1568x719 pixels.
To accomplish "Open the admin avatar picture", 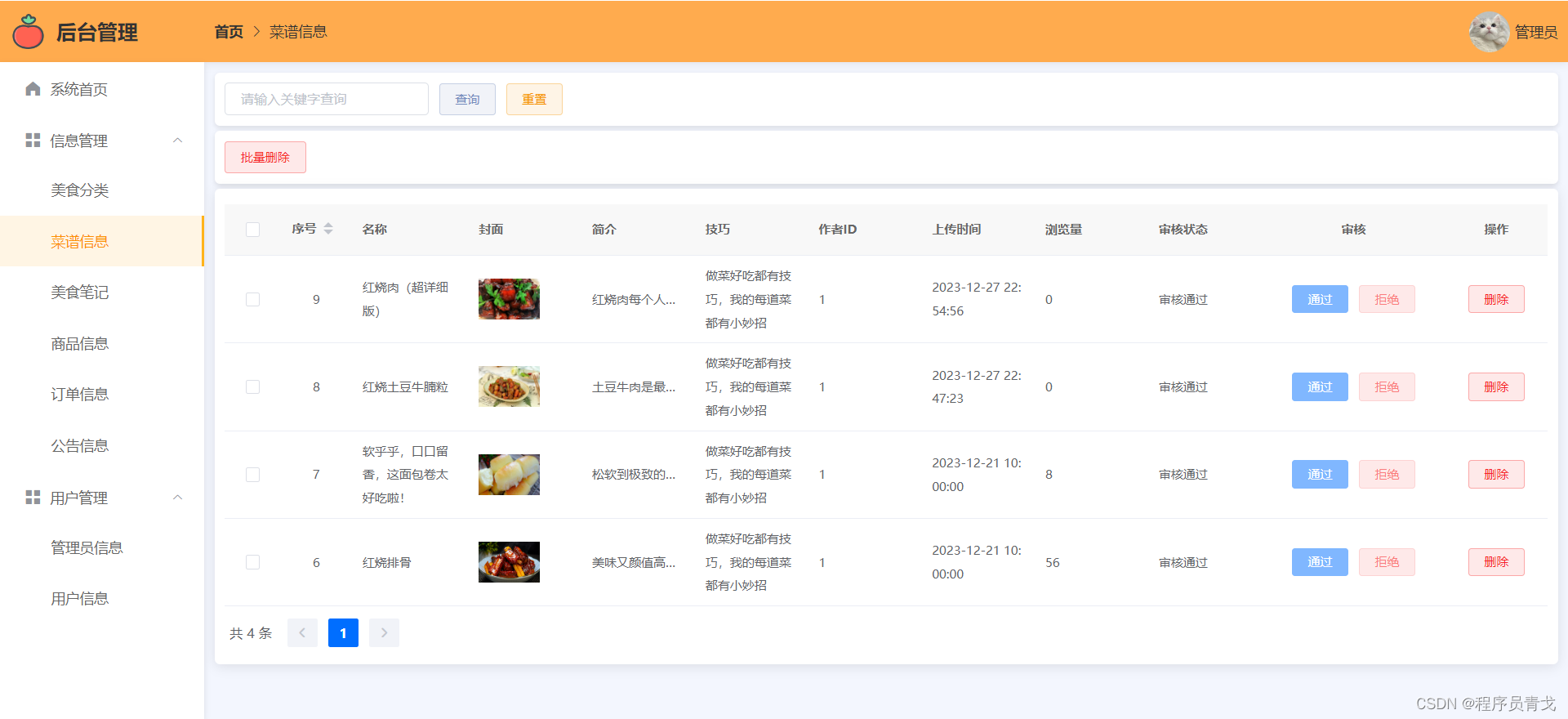I will (x=1489, y=32).
